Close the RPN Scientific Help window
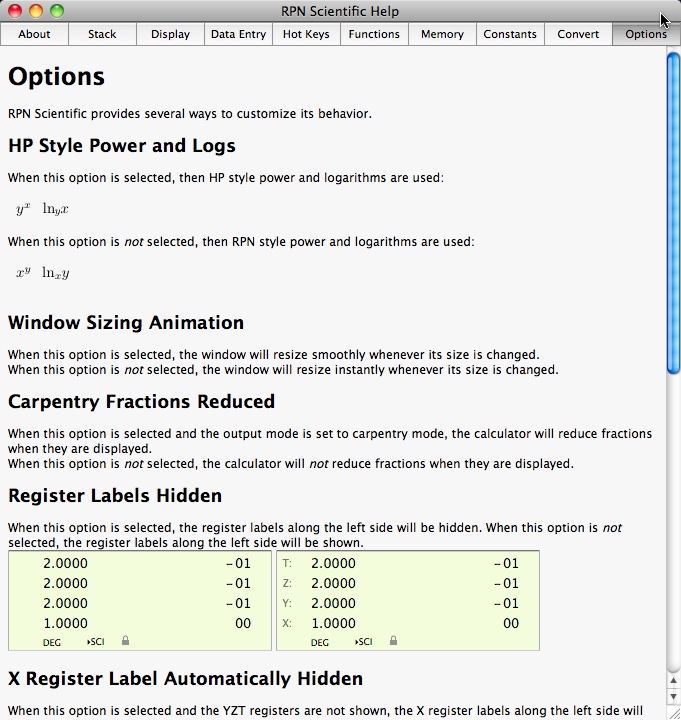681x720 pixels. click(x=15, y=11)
